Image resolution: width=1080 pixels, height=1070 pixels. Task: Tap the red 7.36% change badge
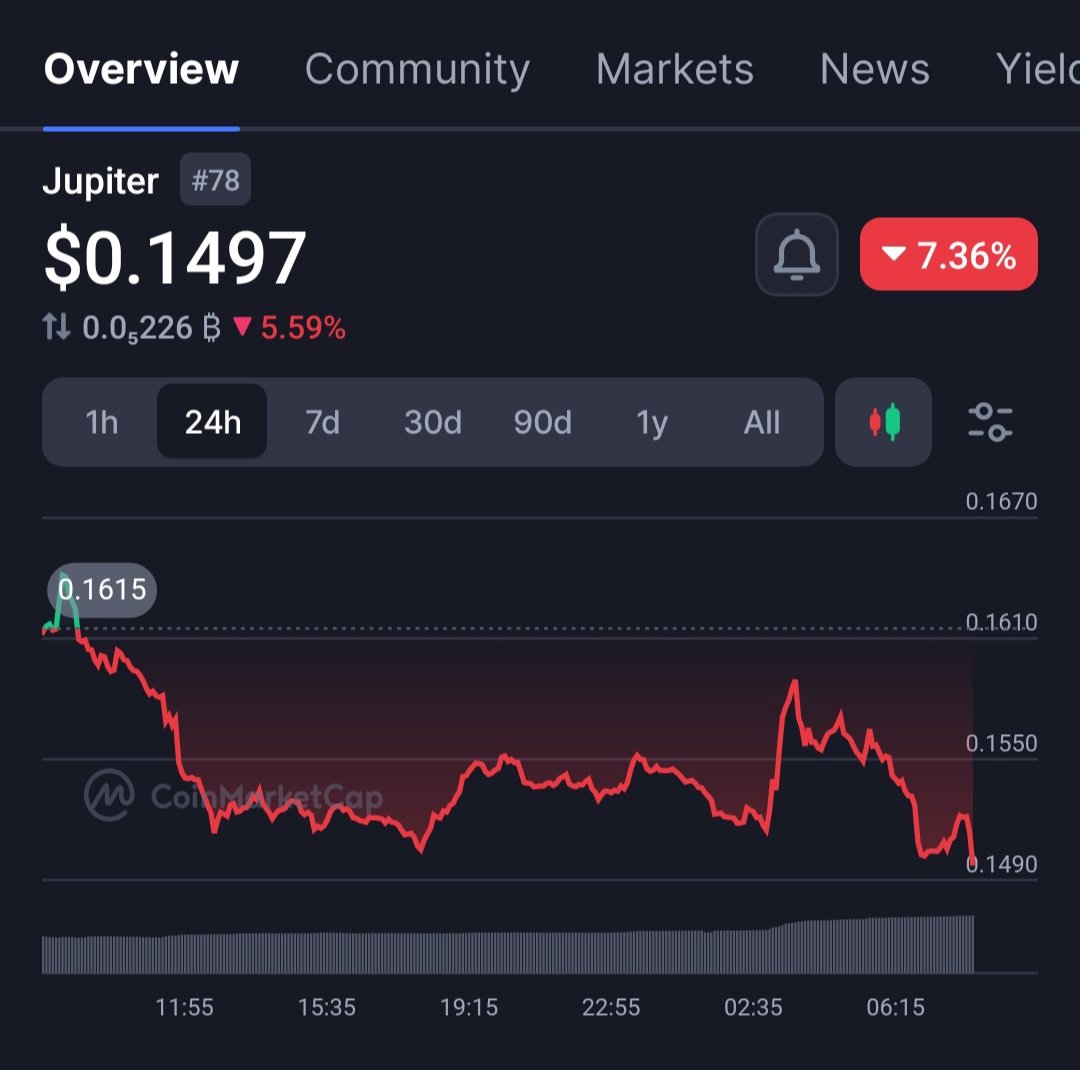pos(948,254)
